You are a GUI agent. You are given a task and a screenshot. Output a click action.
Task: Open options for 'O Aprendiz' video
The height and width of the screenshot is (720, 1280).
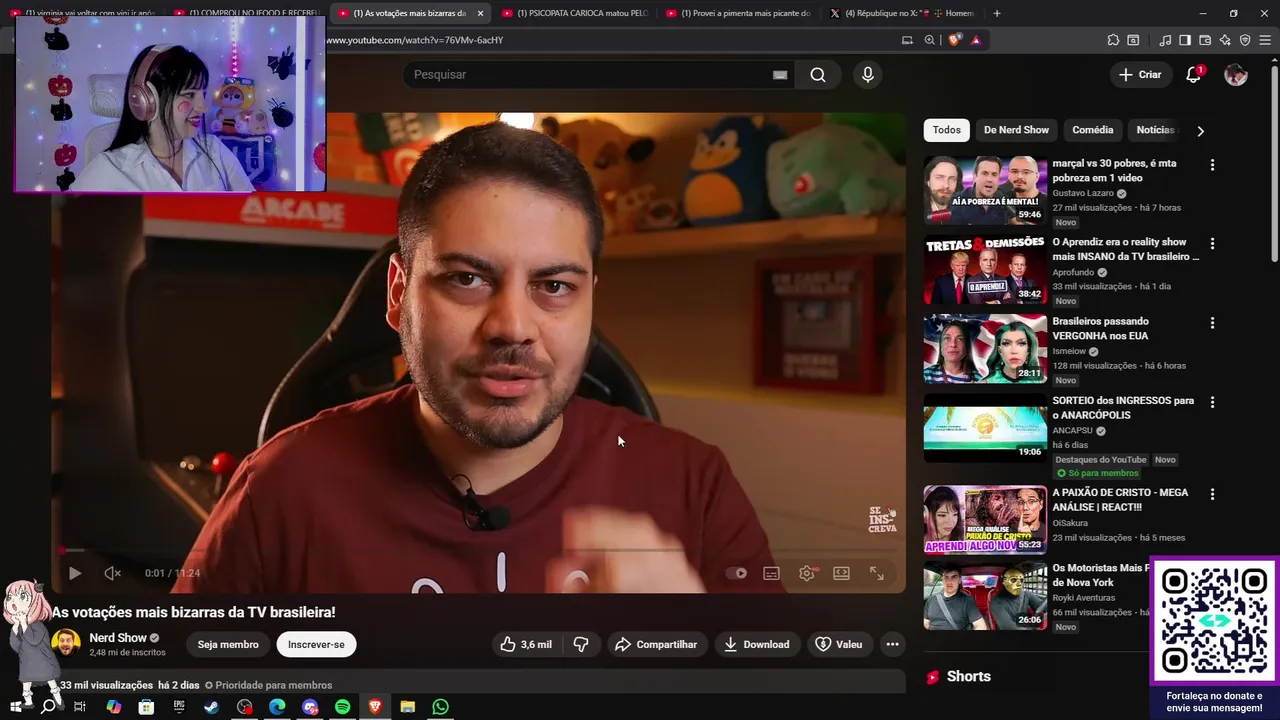coord(1212,244)
